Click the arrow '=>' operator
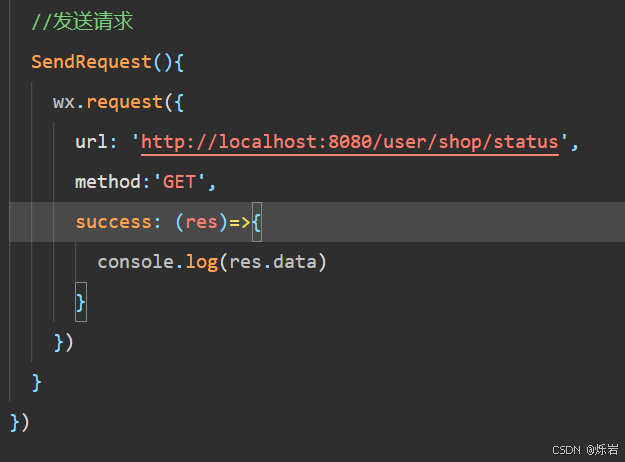 [240, 222]
